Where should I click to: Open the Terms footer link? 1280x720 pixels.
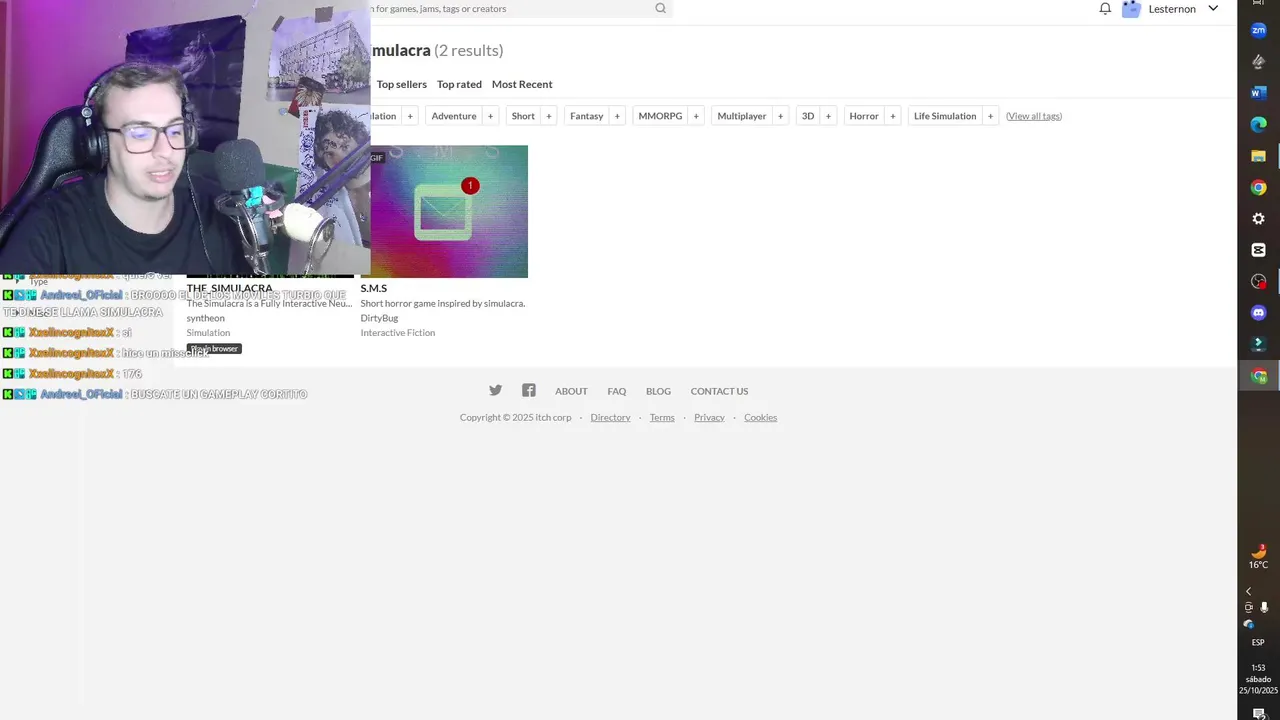coord(662,417)
